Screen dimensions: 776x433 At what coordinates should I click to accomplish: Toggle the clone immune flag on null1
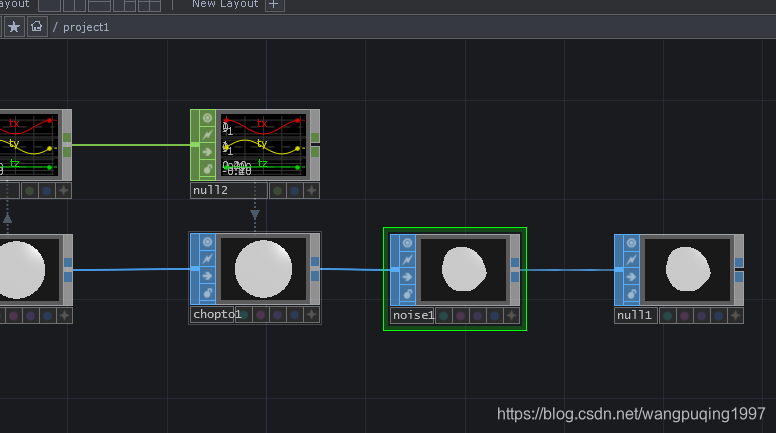(x=631, y=259)
